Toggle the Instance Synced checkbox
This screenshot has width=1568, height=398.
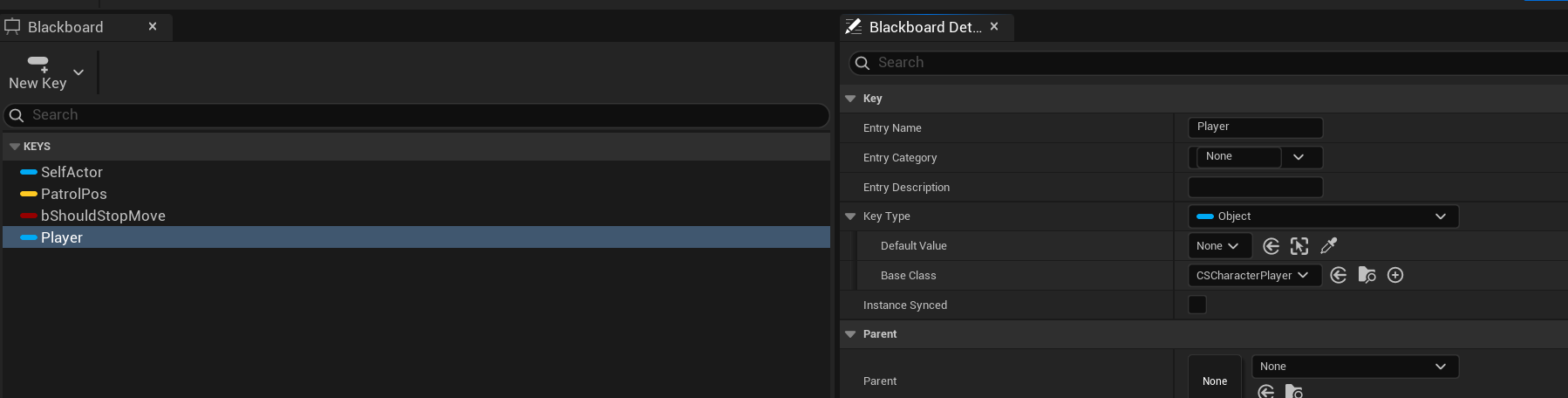click(x=1197, y=305)
